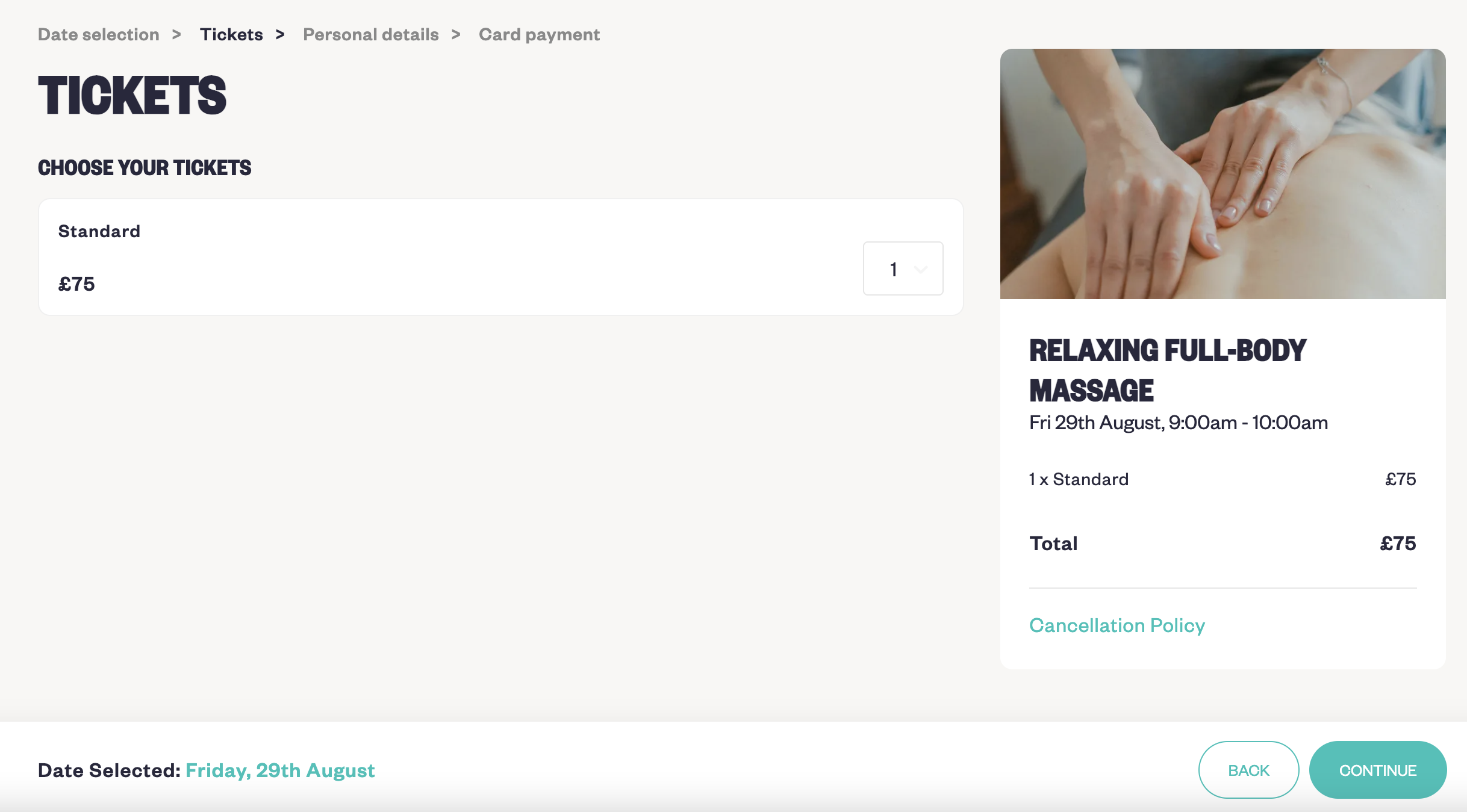Open the Standard ticket quantity dropdown

pyautogui.click(x=903, y=268)
